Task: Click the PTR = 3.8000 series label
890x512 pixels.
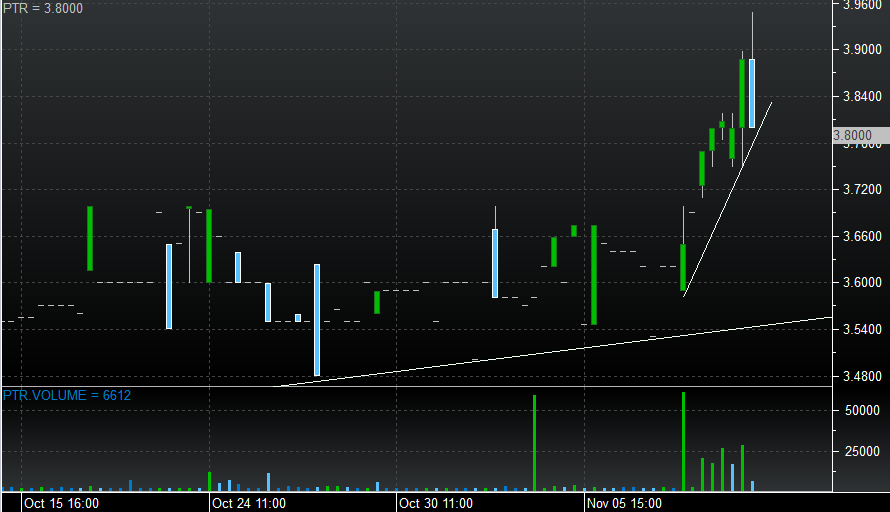Action: click(x=42, y=9)
